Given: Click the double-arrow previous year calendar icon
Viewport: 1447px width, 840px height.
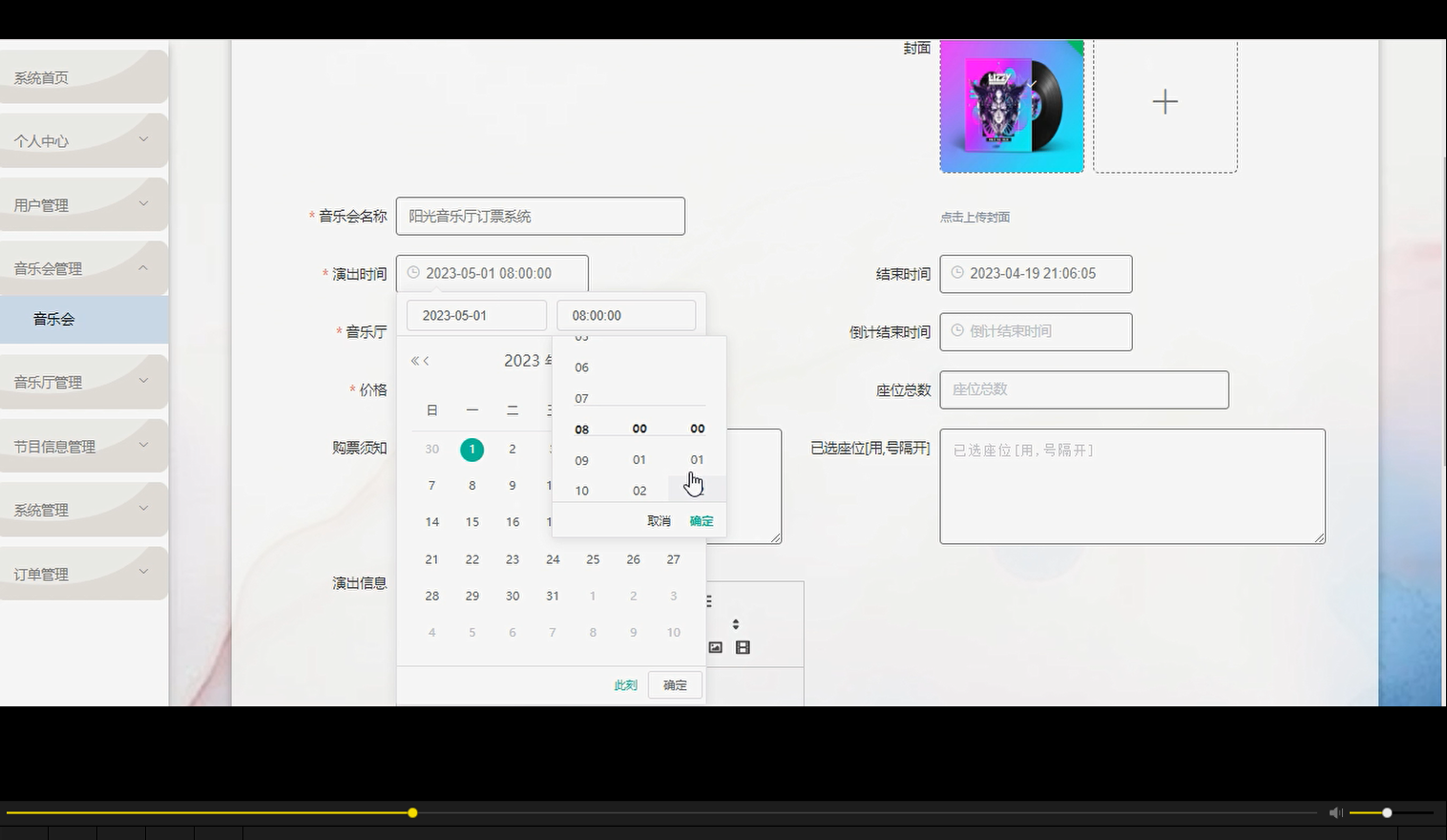Looking at the screenshot, I should [x=413, y=361].
